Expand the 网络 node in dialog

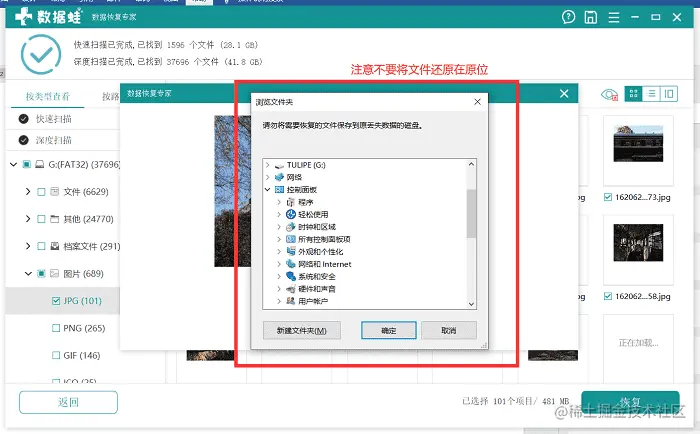(x=267, y=177)
